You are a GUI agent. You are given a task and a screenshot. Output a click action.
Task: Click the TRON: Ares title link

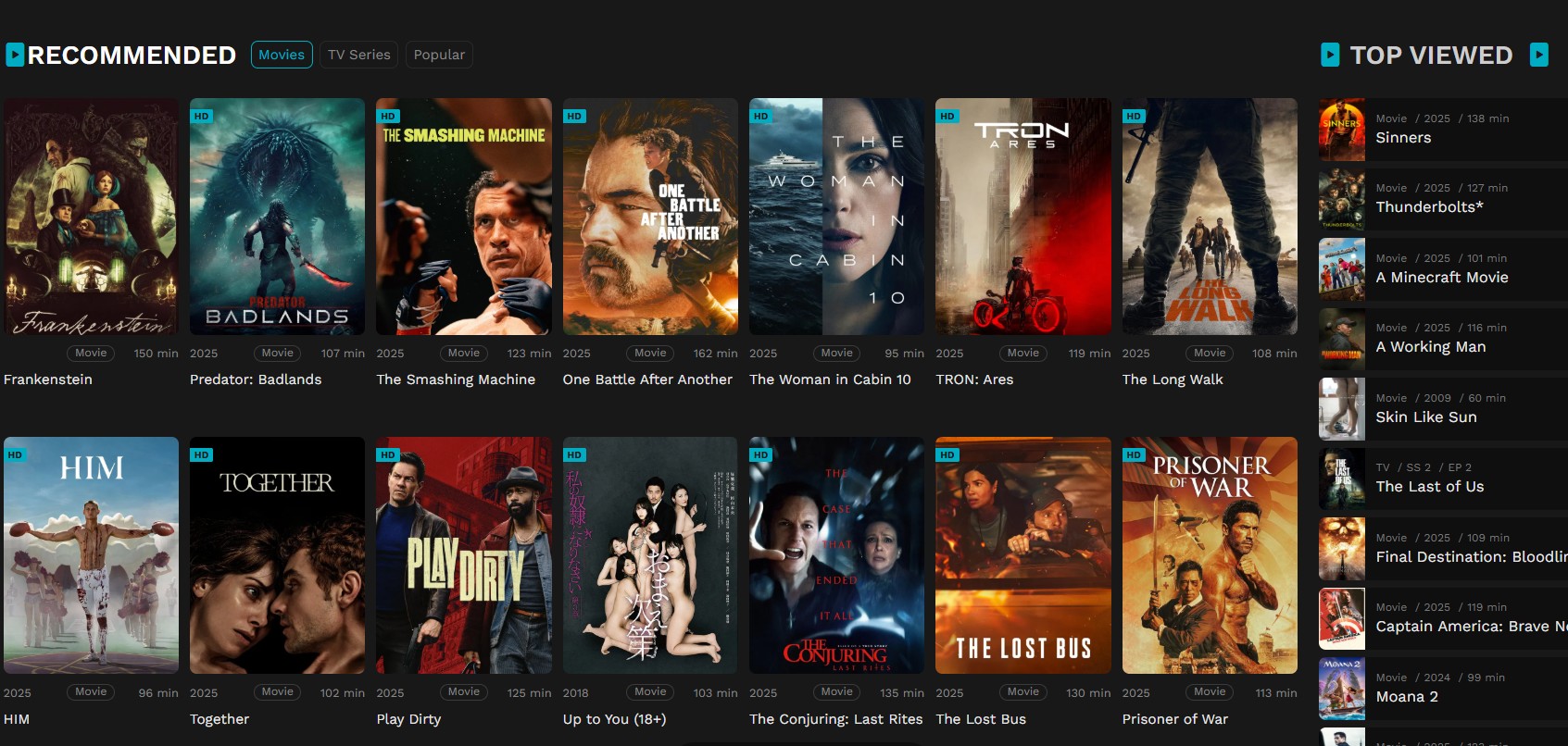(x=974, y=379)
